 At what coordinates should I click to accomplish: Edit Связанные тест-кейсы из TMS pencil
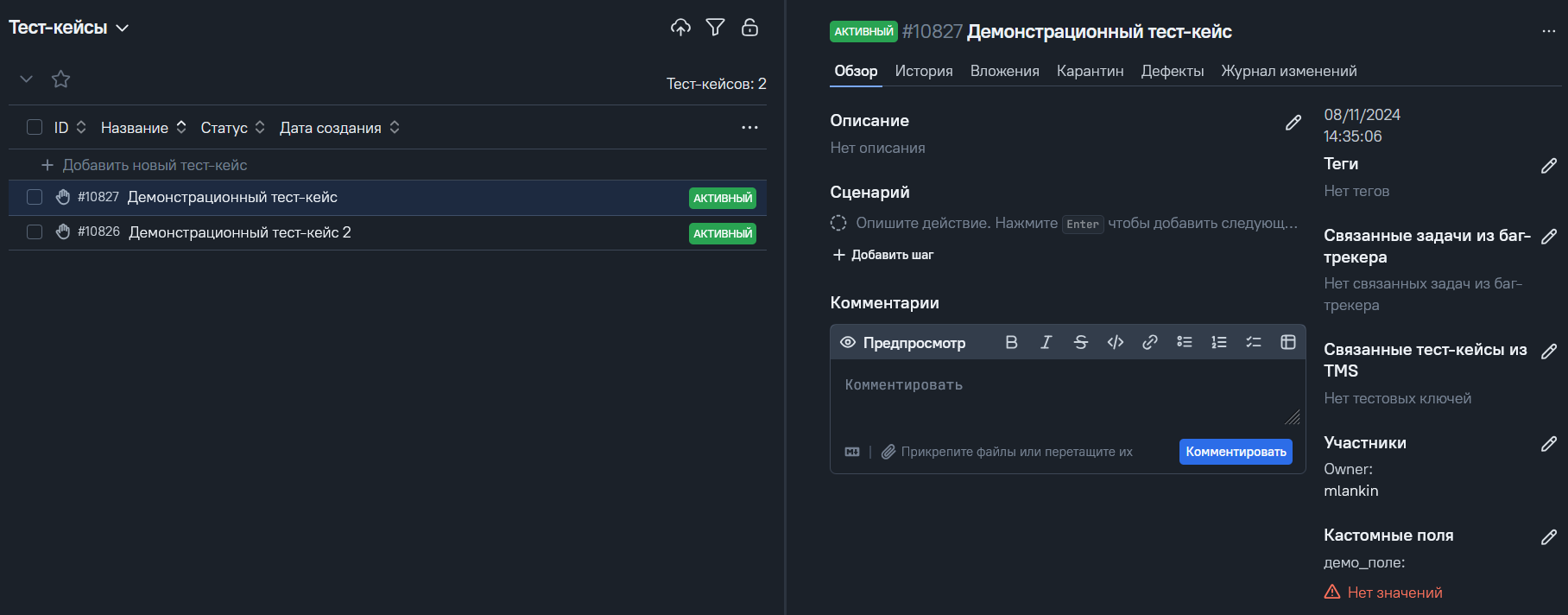click(1548, 351)
